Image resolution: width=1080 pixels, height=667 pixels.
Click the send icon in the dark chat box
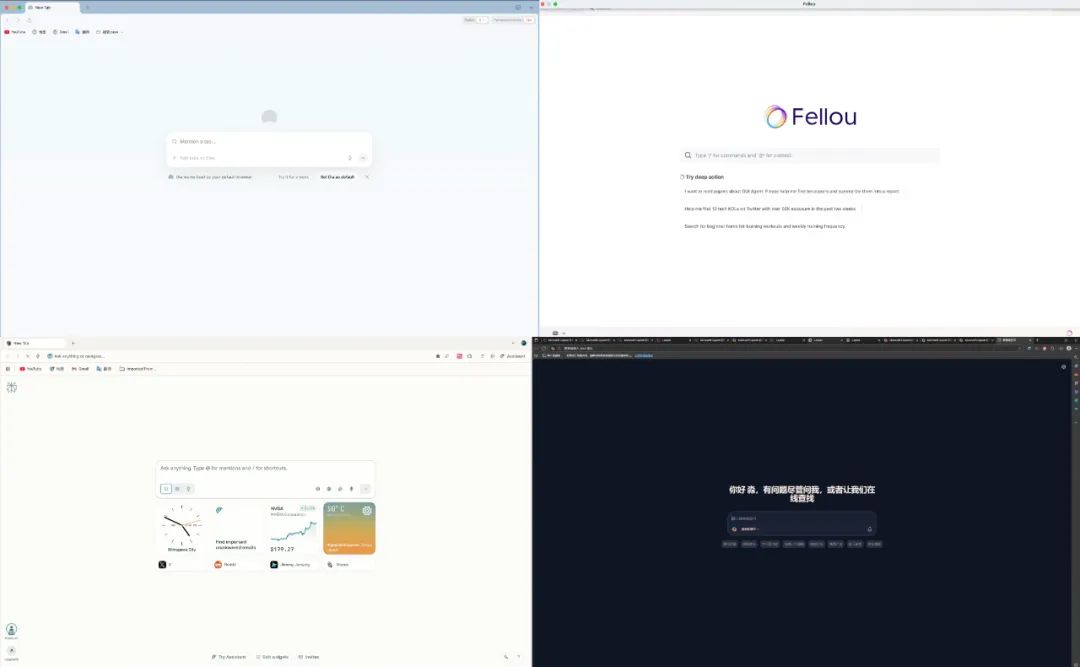coord(869,529)
